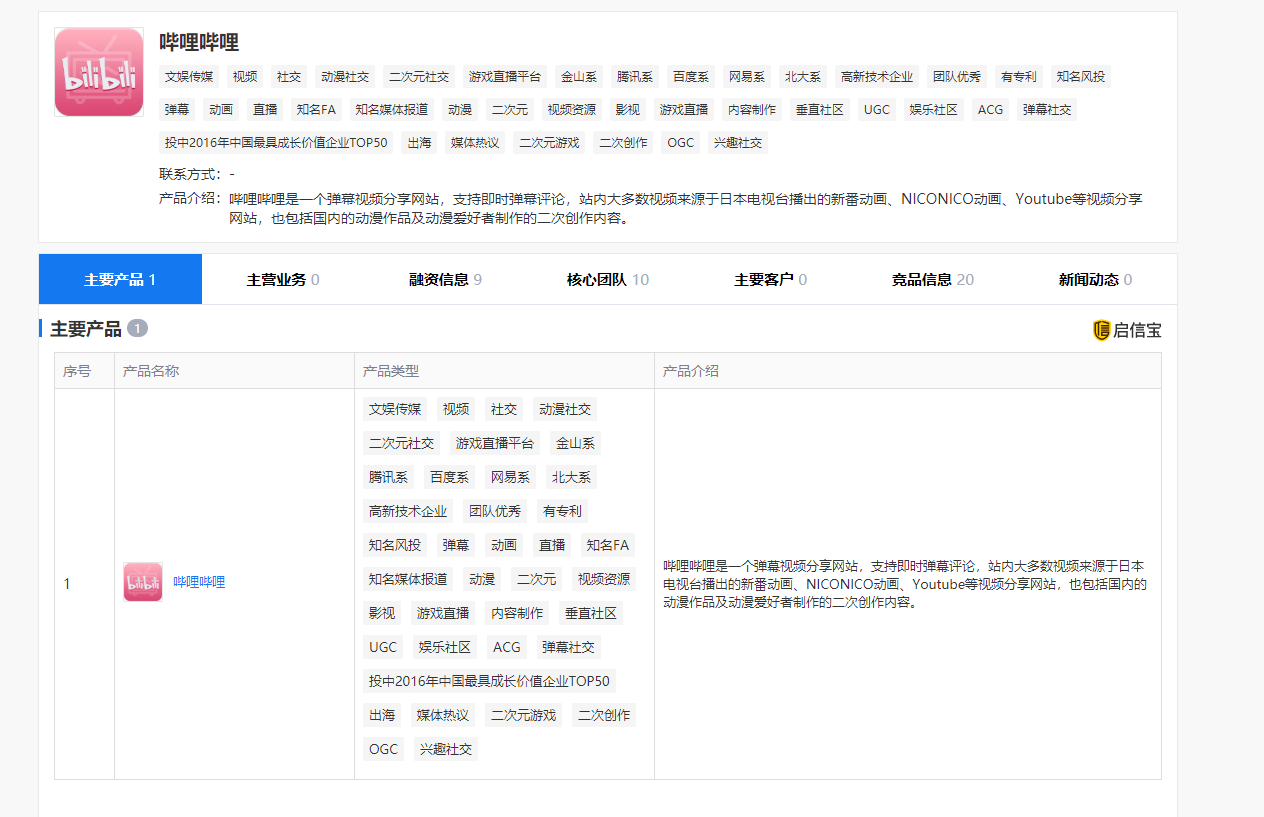The height and width of the screenshot is (817, 1264).
Task: Click the bilibili product thumbnail in the table
Action: [142, 581]
